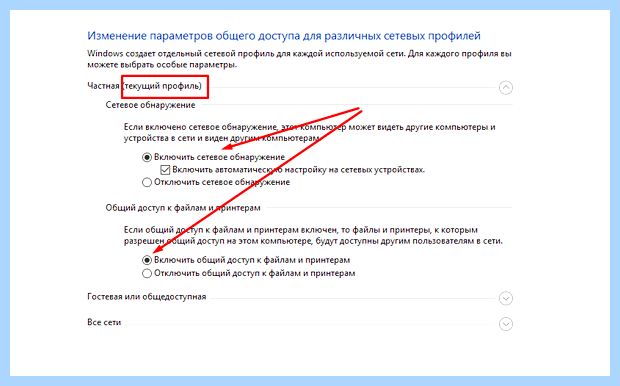The height and width of the screenshot is (386, 620).
Task: Expand the 'Все сети' section chevron
Action: 506,324
